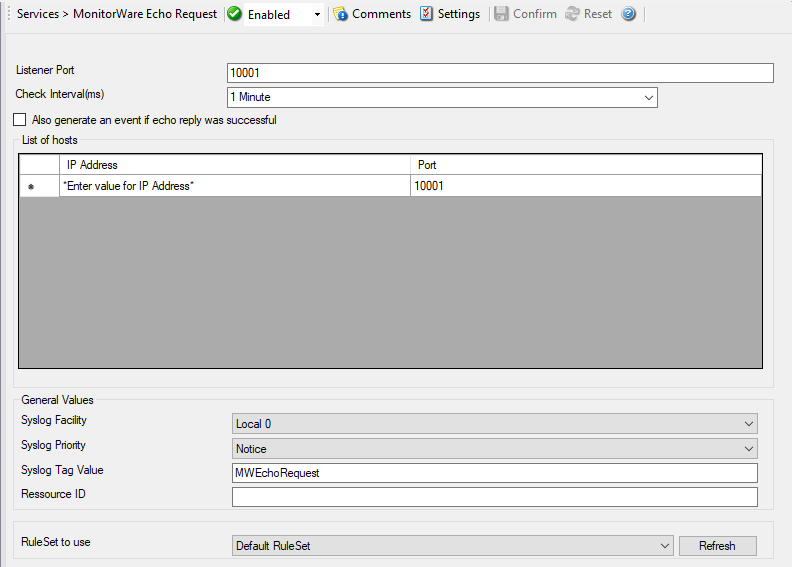Viewport: 792px width, 567px height.
Task: Click the Listener Port input field
Action: pyautogui.click(x=500, y=73)
